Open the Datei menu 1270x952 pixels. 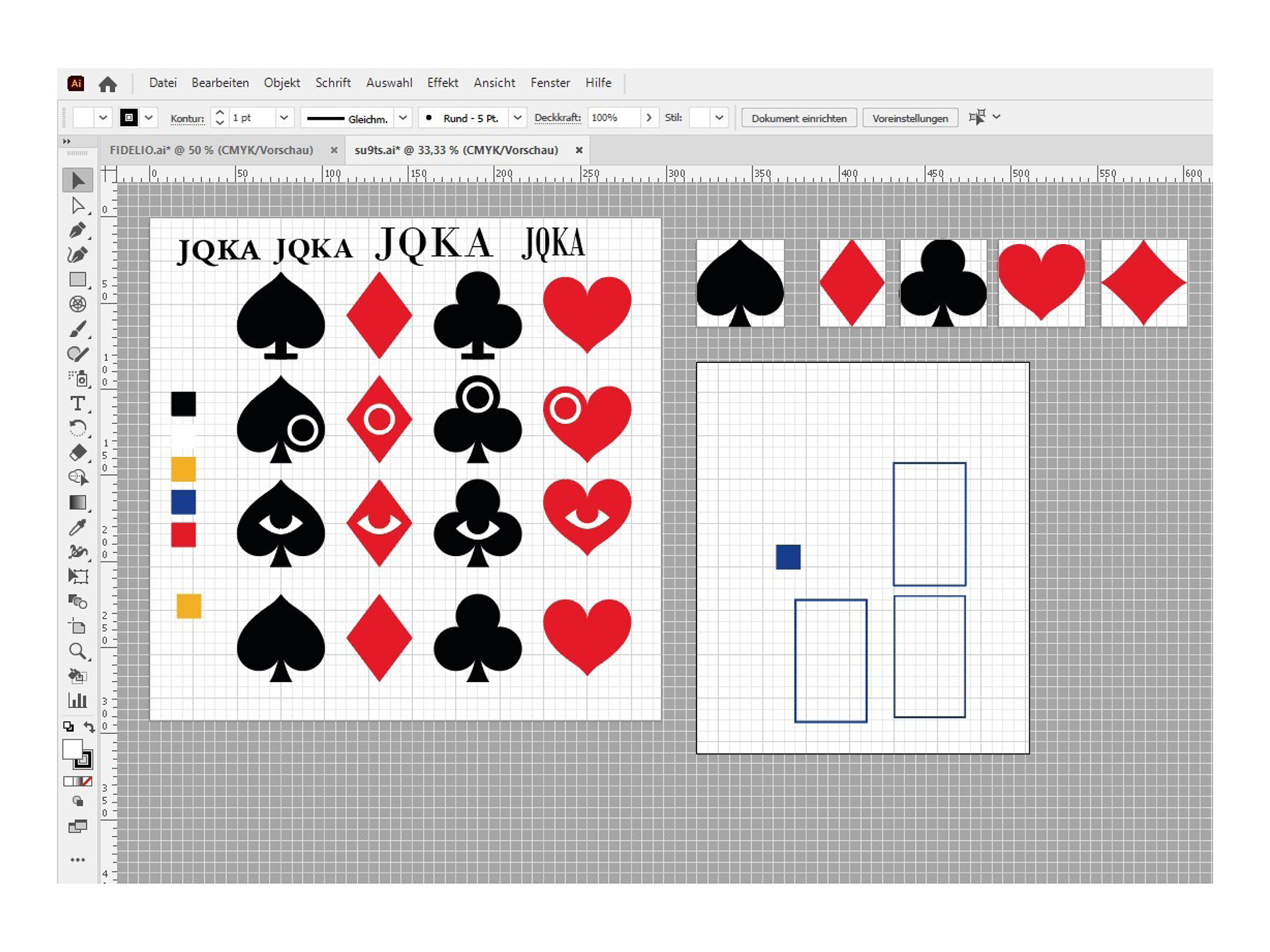[163, 83]
